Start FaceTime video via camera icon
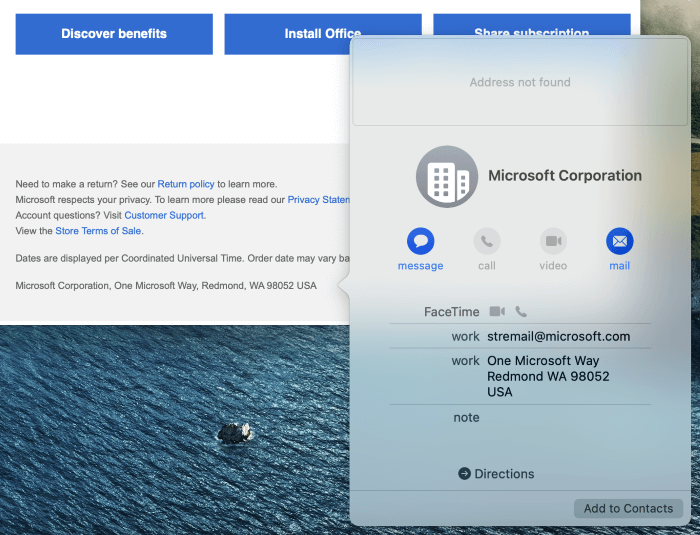Screen dimensions: 700x535 click(497, 311)
